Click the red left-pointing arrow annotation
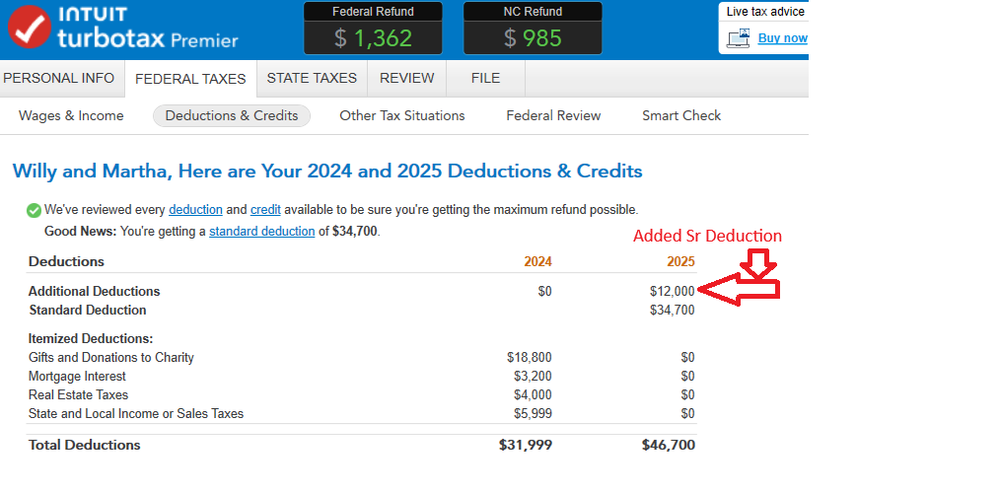This screenshot has height=488, width=999. [x=738, y=290]
